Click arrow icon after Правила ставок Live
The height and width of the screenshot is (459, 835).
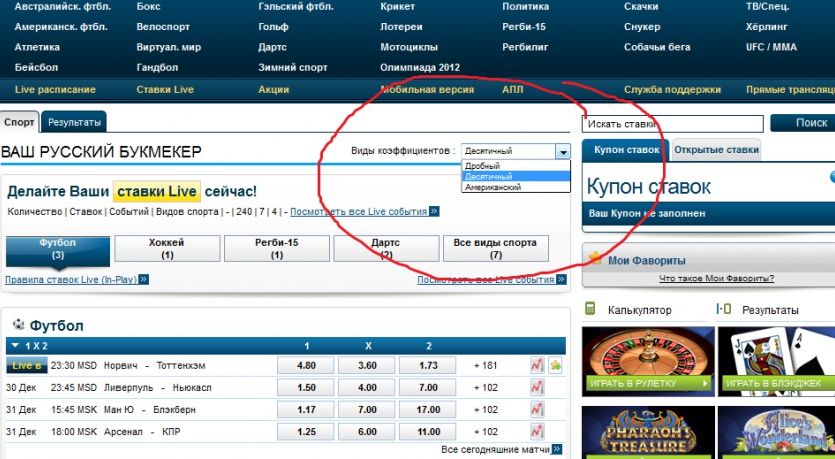coord(144,279)
